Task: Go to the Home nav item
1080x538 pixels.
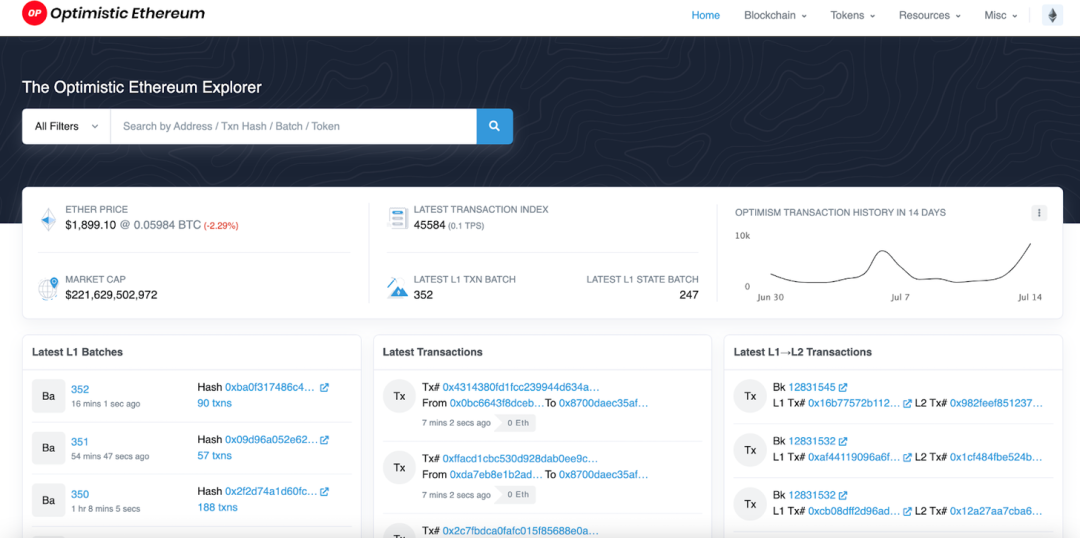Action: click(706, 15)
